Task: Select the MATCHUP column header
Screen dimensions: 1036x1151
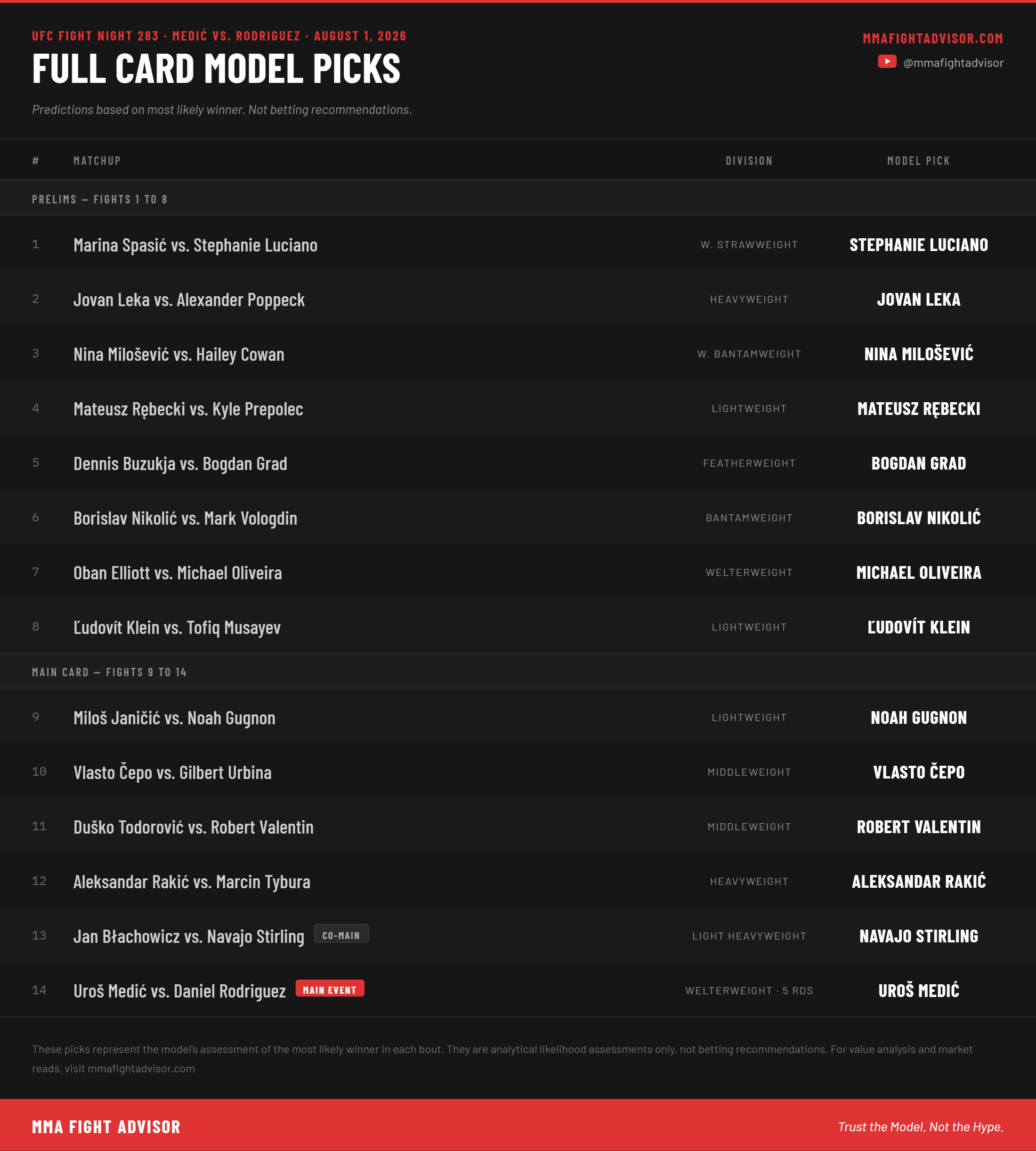Action: click(x=97, y=161)
